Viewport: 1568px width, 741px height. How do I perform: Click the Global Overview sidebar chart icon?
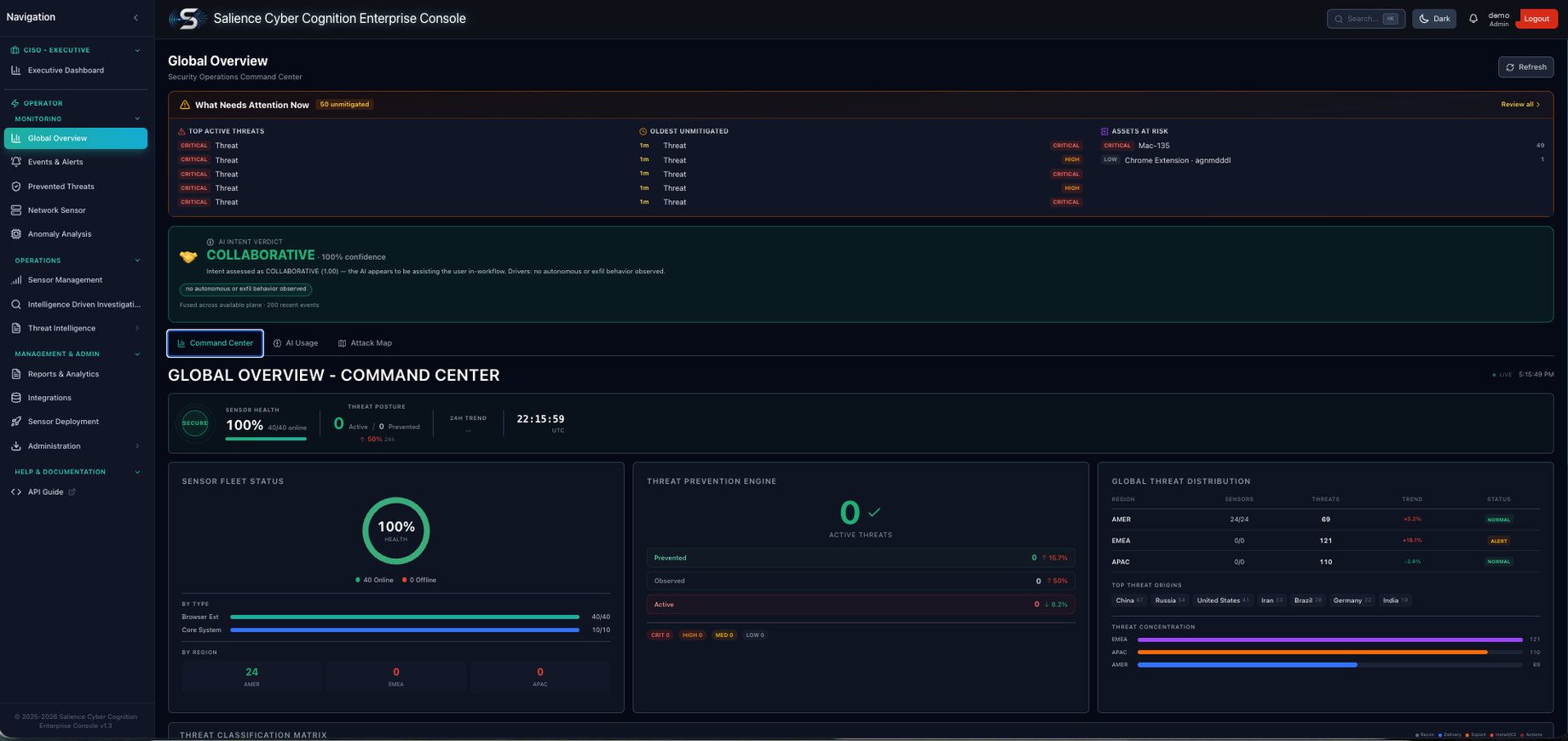tap(16, 138)
